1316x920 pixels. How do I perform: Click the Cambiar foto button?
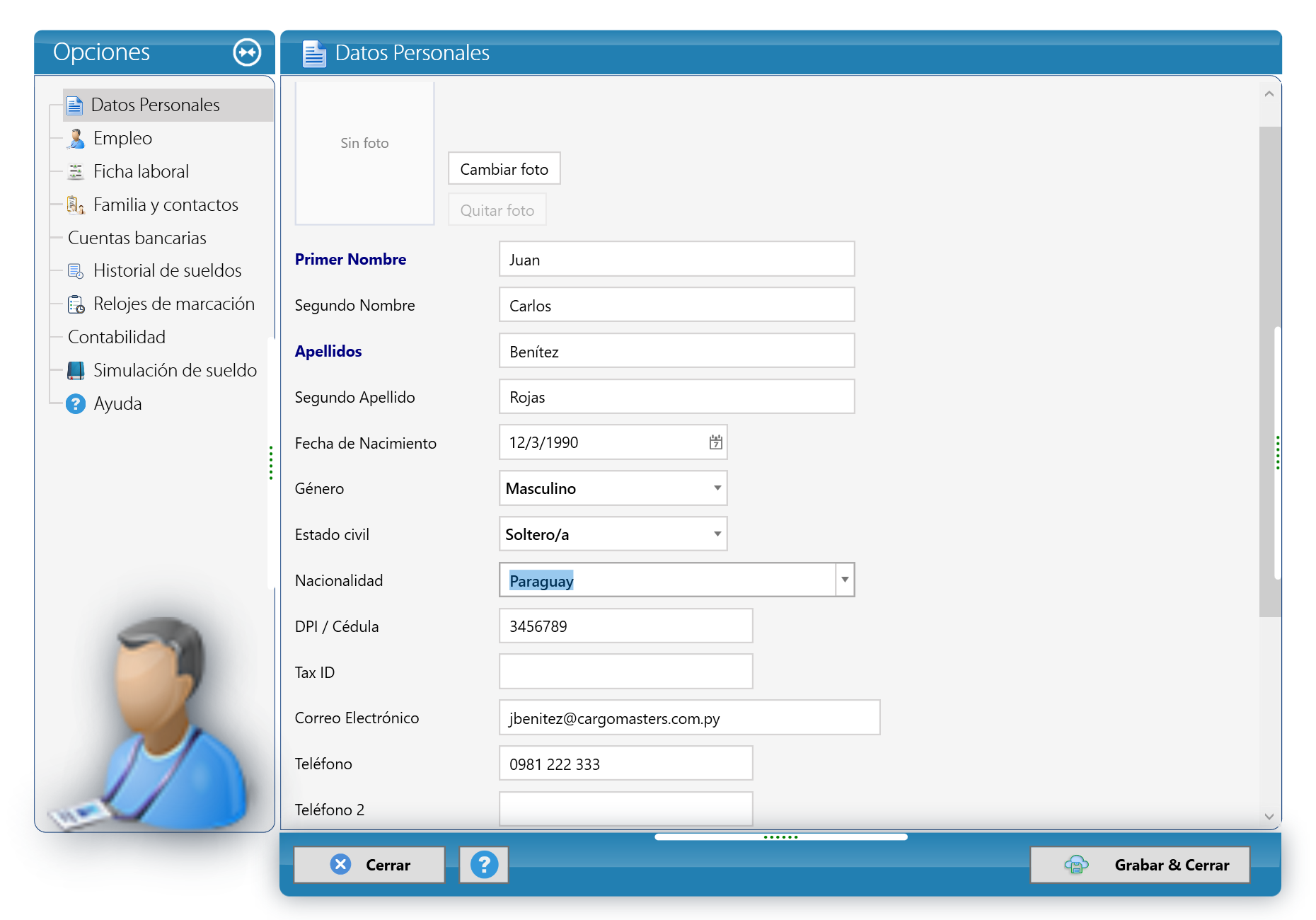click(504, 169)
